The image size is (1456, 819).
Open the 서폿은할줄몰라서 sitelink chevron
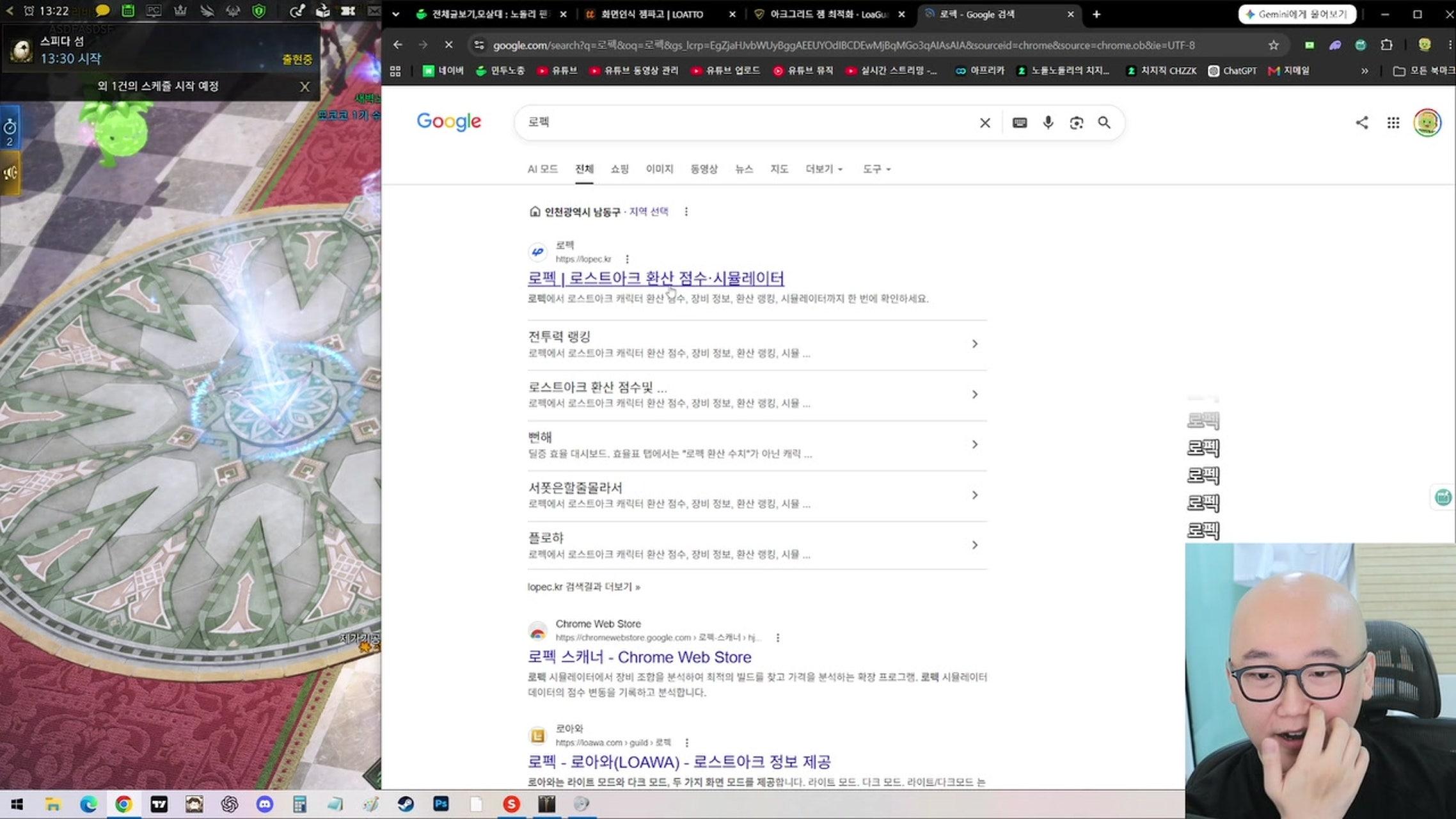(974, 495)
